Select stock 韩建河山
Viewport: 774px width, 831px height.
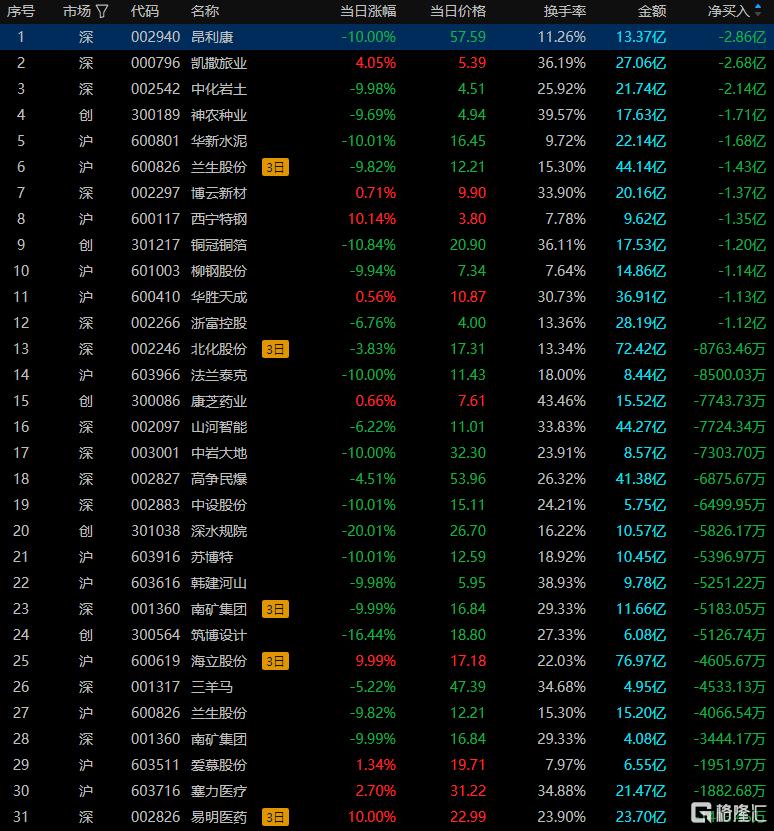(219, 583)
